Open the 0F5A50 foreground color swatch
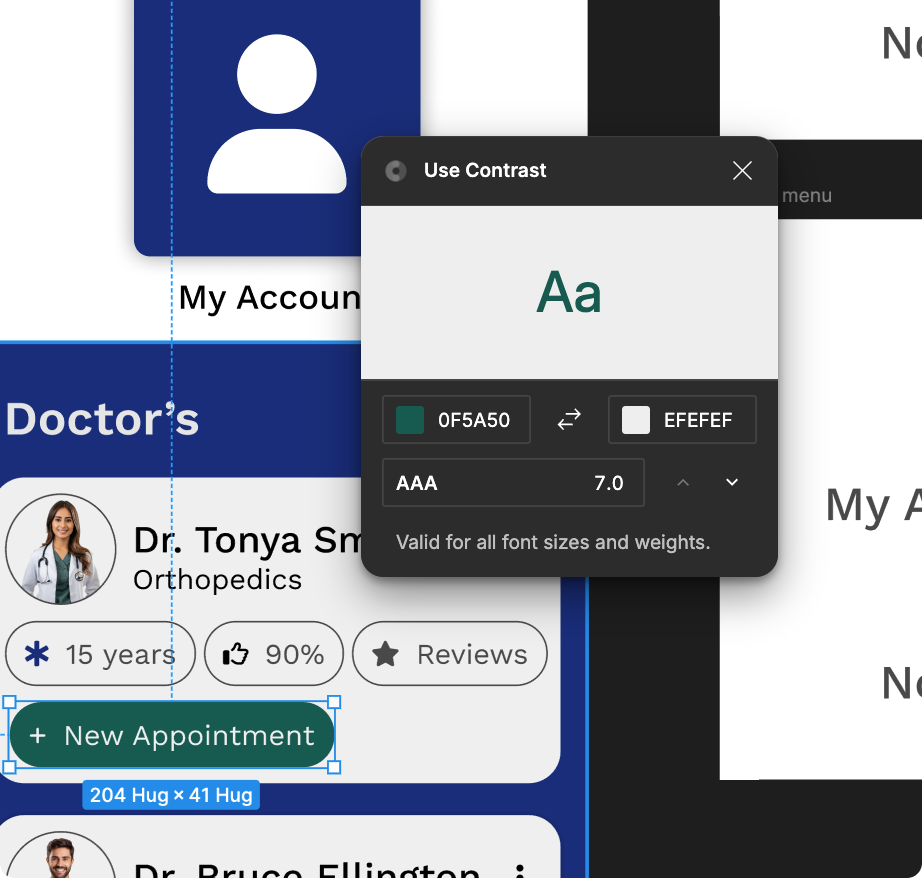The height and width of the screenshot is (878, 922). tap(410, 420)
